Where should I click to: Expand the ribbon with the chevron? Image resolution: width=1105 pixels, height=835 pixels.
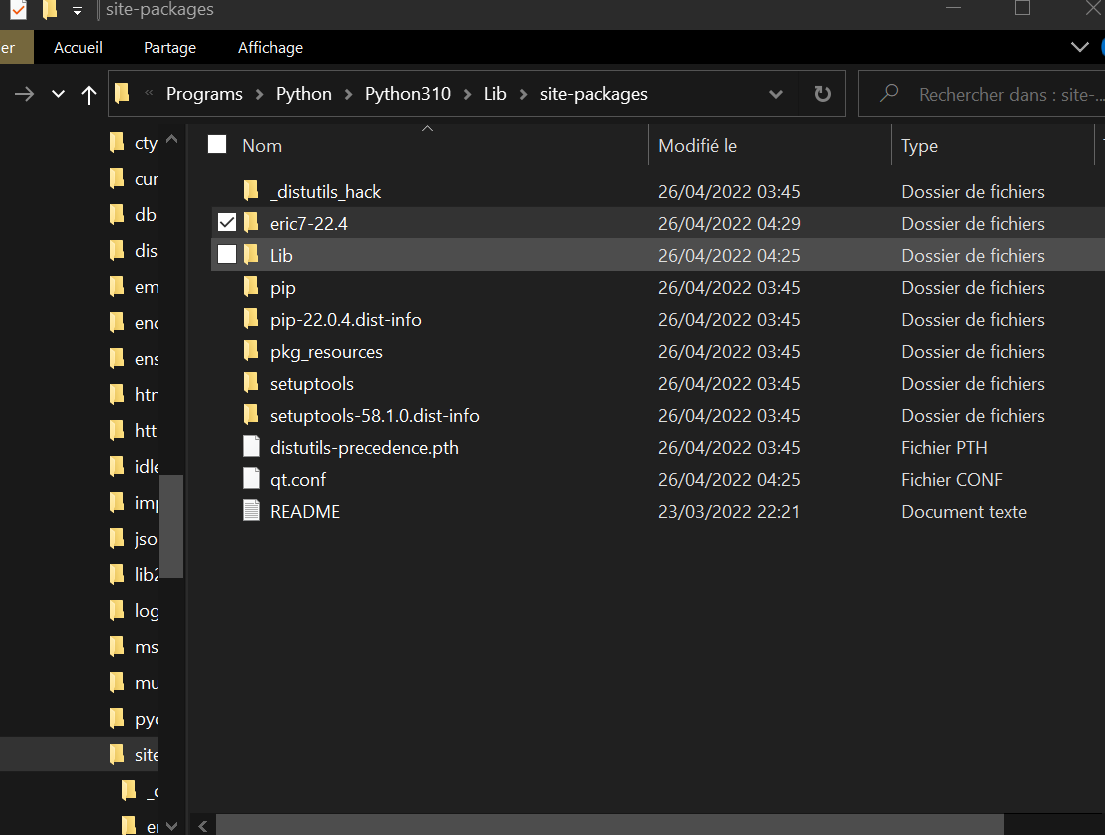point(1080,47)
